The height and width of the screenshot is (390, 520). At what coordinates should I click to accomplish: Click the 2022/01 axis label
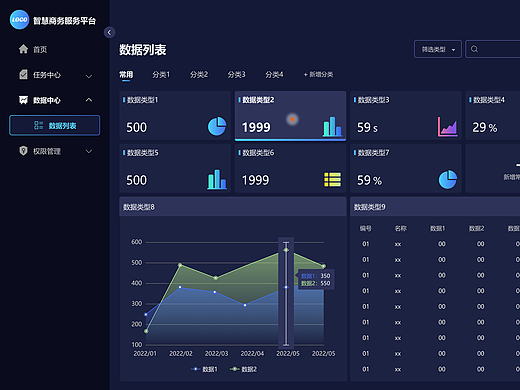[145, 353]
